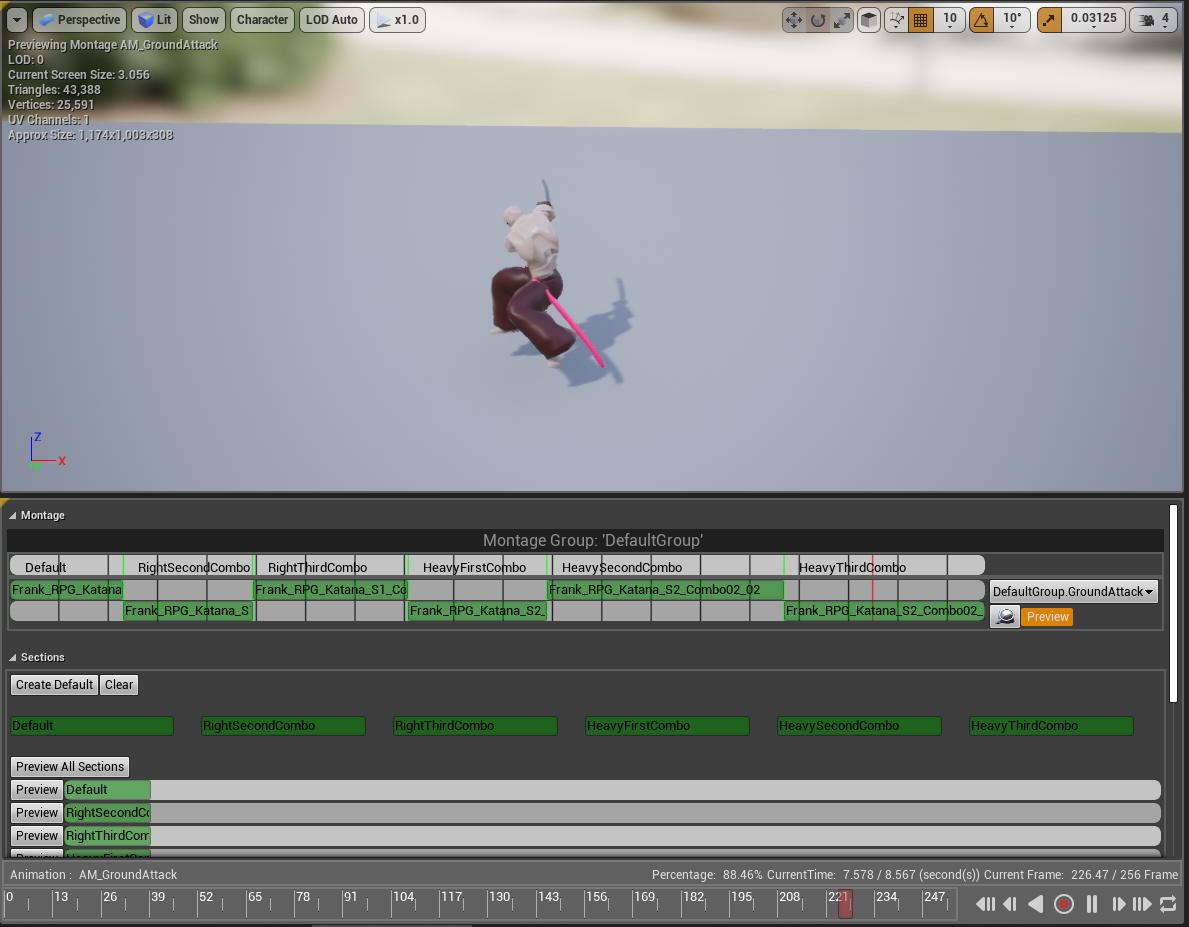Click the record animation button
Viewport: 1189px width, 927px height.
pos(1064,904)
